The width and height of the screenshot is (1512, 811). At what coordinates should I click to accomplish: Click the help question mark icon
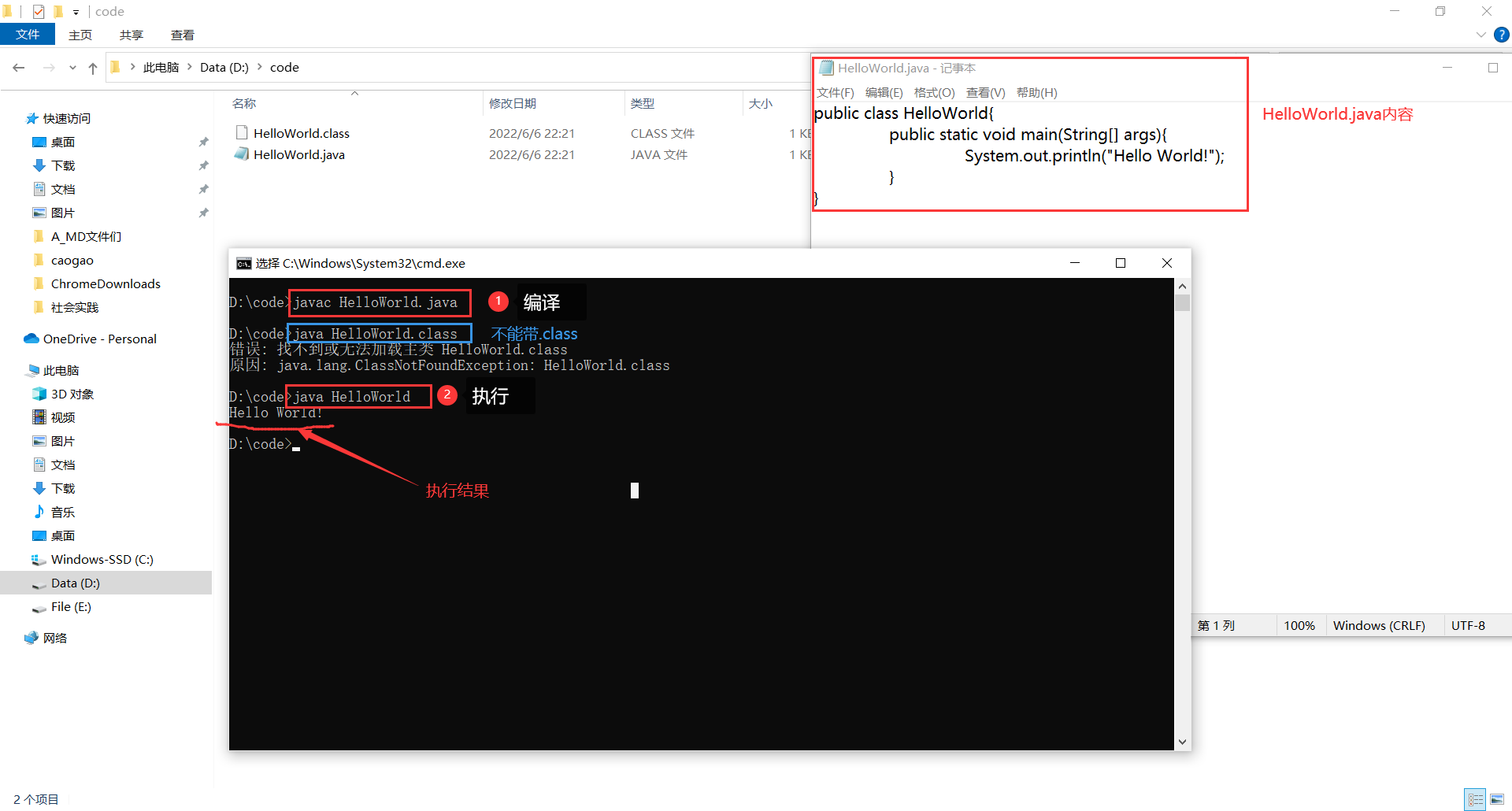pyautogui.click(x=1502, y=35)
